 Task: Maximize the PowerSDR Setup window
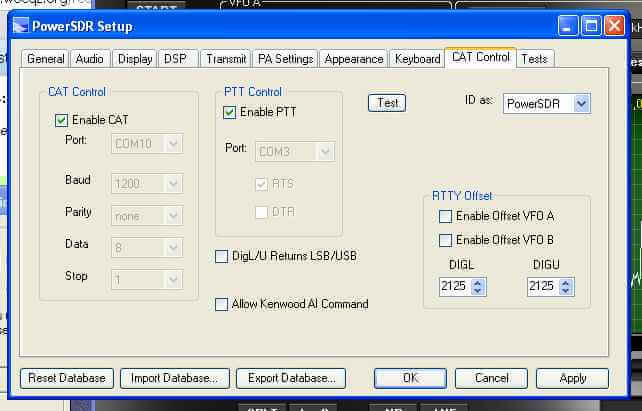(591, 26)
